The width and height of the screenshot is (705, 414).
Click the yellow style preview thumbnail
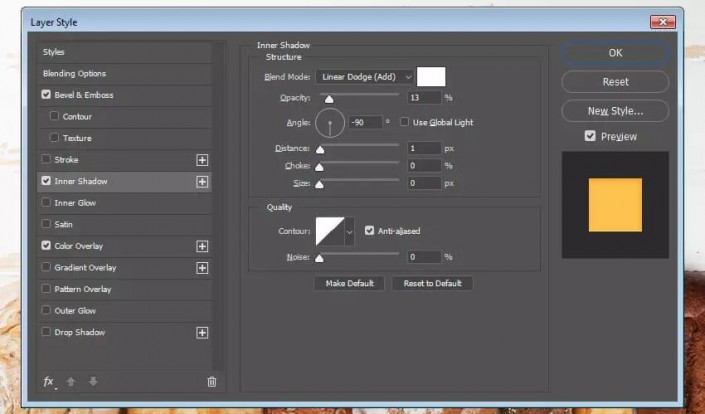(615, 205)
